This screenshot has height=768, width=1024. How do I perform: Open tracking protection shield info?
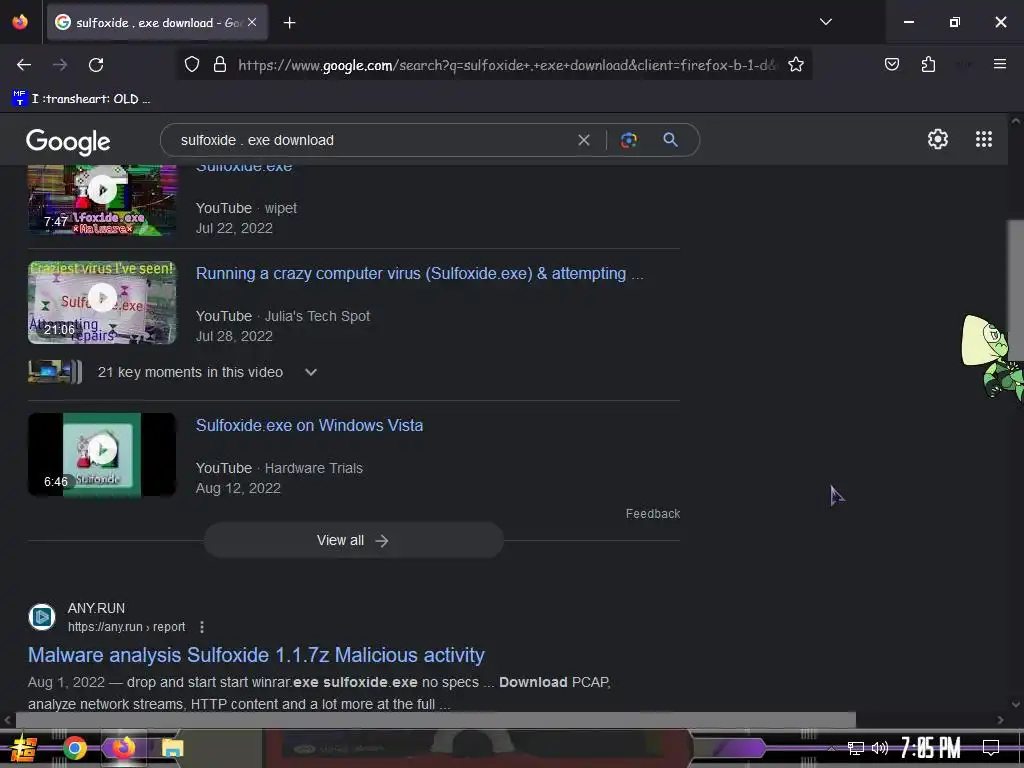[191, 65]
